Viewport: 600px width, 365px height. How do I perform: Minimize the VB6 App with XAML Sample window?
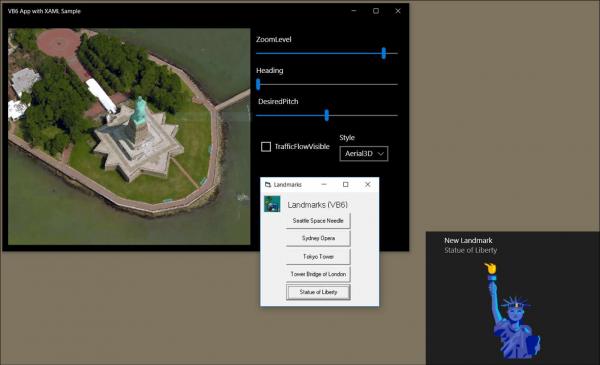(354, 11)
